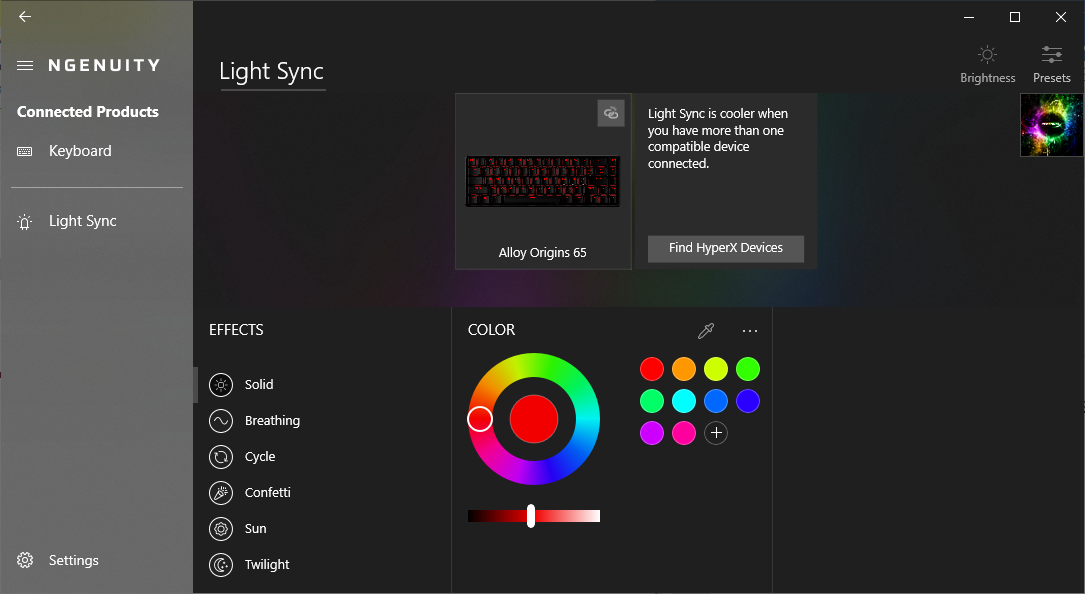Pick the red color swatch

651,369
